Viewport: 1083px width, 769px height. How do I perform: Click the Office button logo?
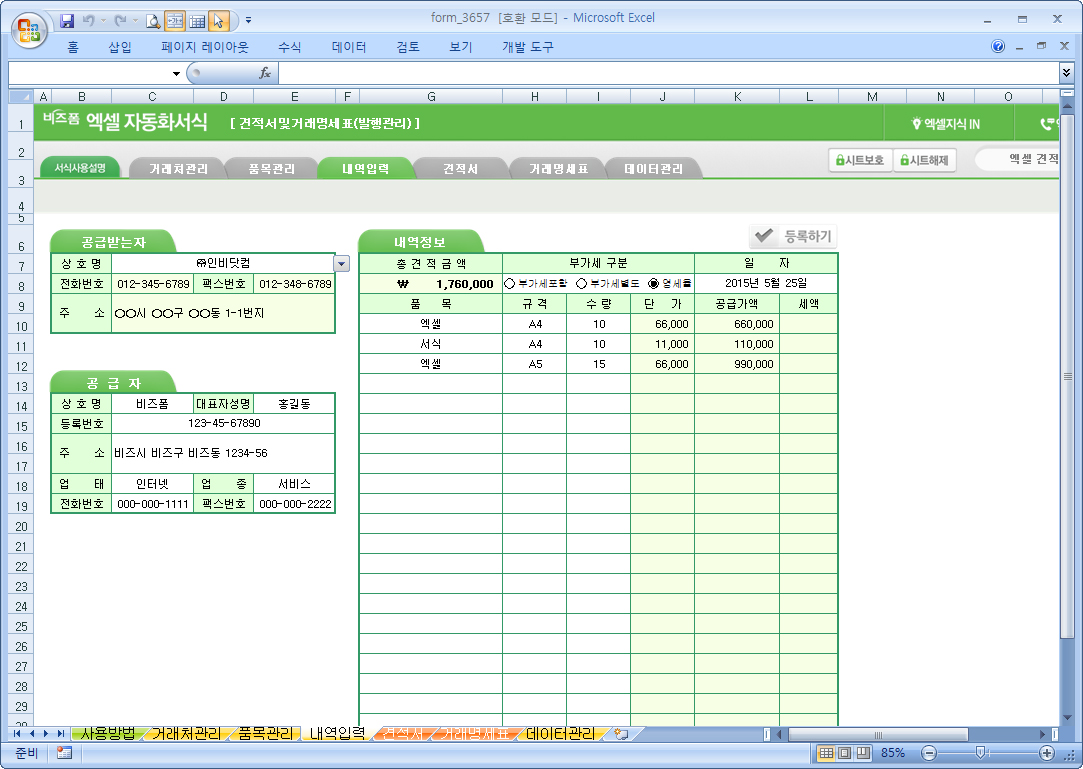point(29,27)
